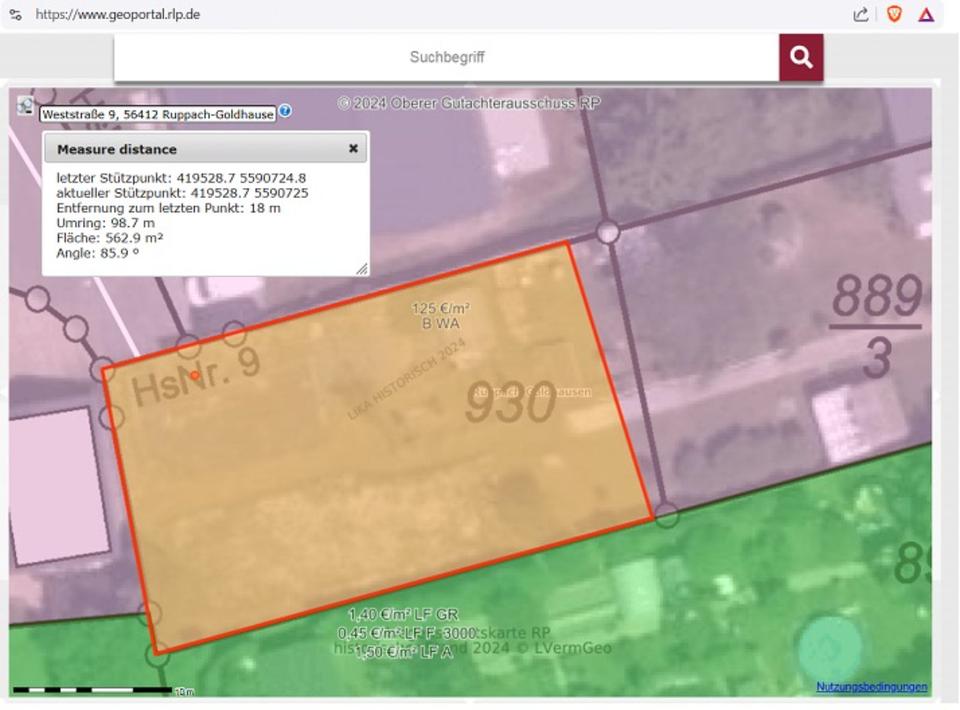Click the 889/3 parcel label
This screenshot has width=960, height=710.
click(x=877, y=326)
